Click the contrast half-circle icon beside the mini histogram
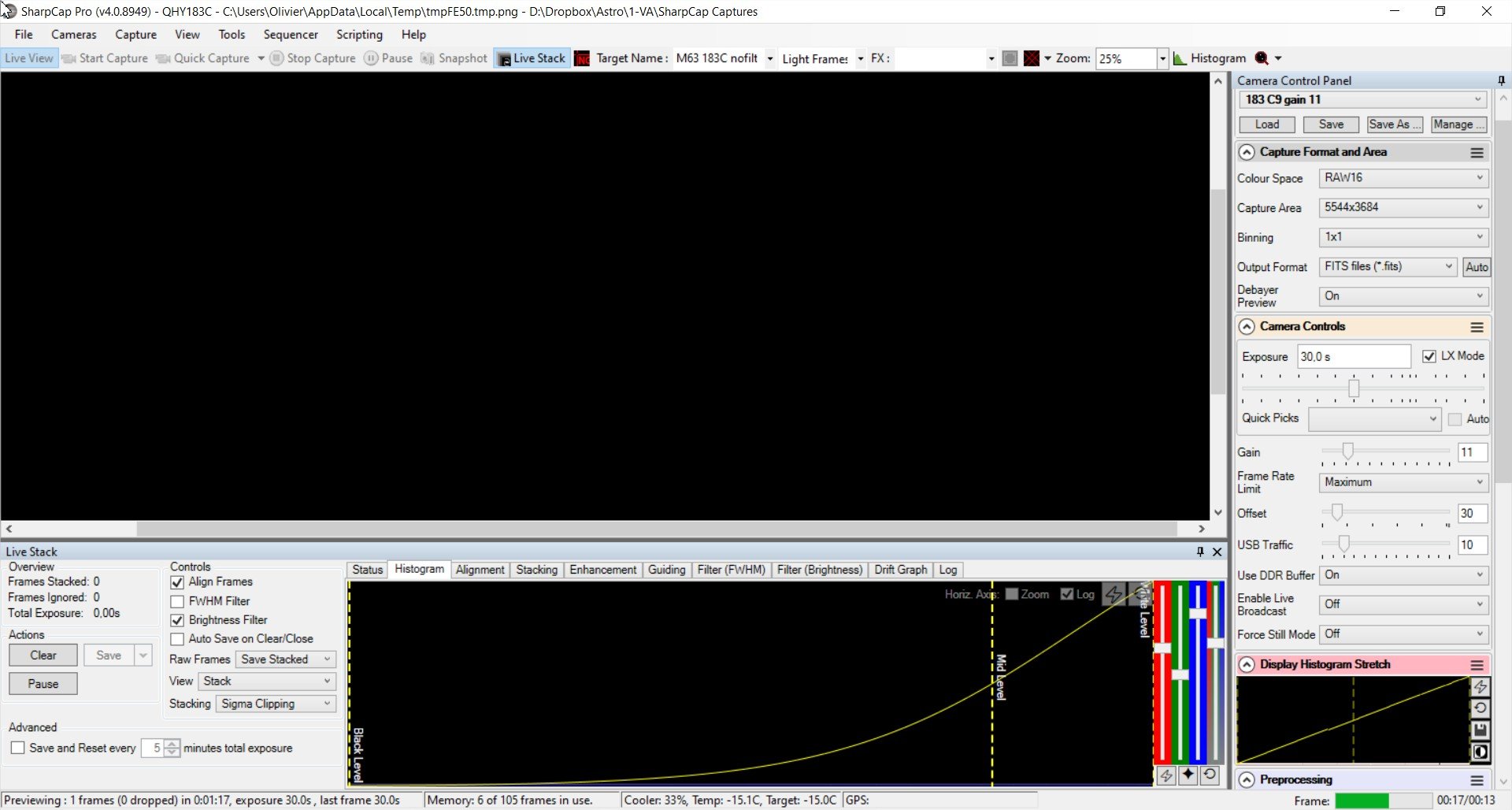This screenshot has height=810, width=1512. 1480,752
